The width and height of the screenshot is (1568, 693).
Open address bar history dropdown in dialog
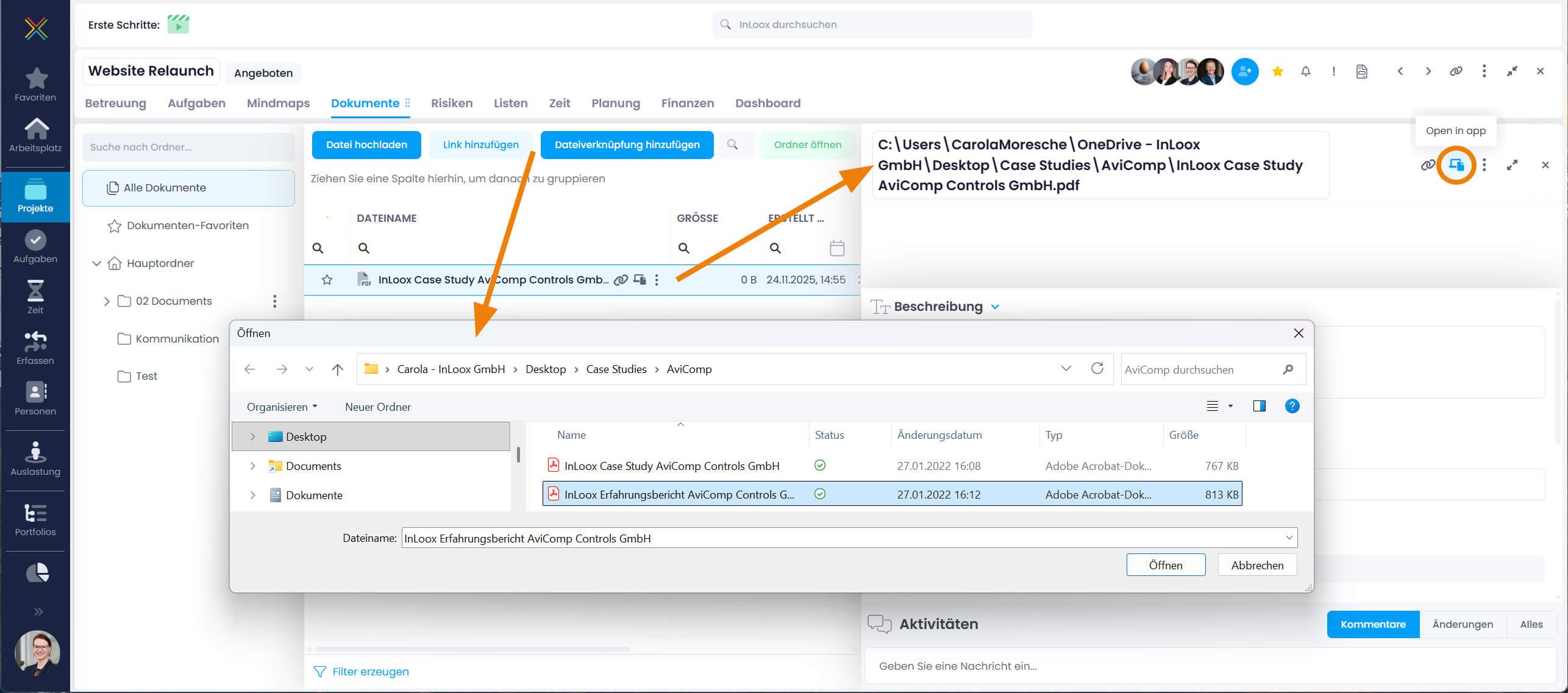1066,368
